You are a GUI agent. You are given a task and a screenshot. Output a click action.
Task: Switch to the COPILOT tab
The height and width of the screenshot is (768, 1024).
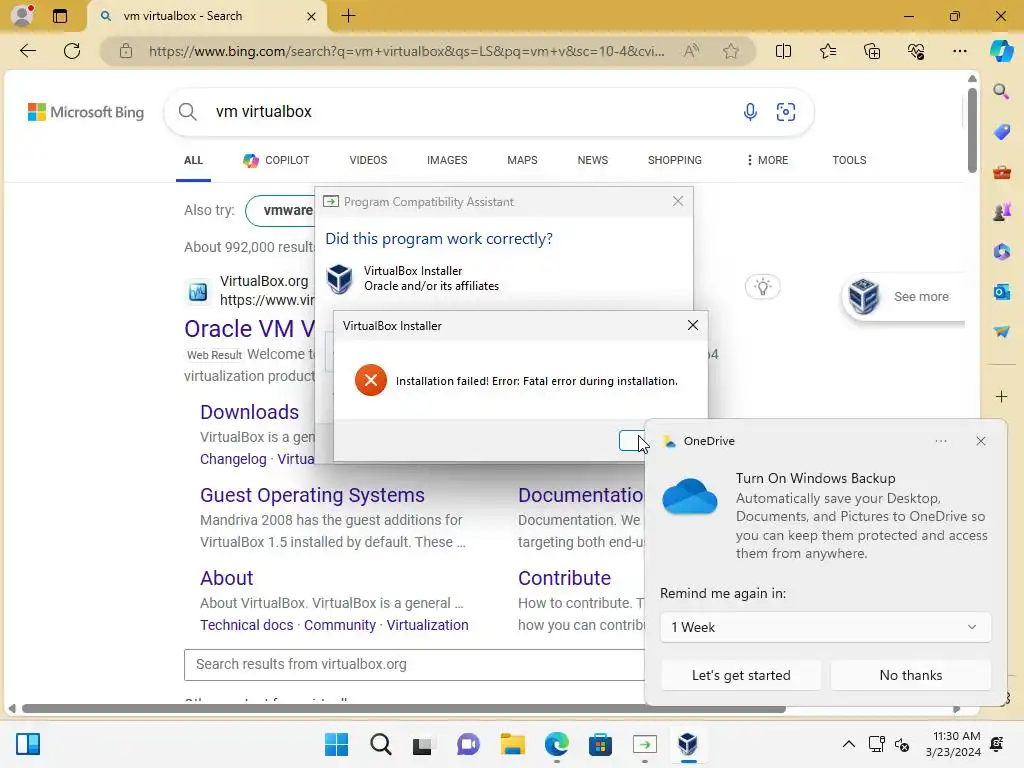pyautogui.click(x=276, y=160)
